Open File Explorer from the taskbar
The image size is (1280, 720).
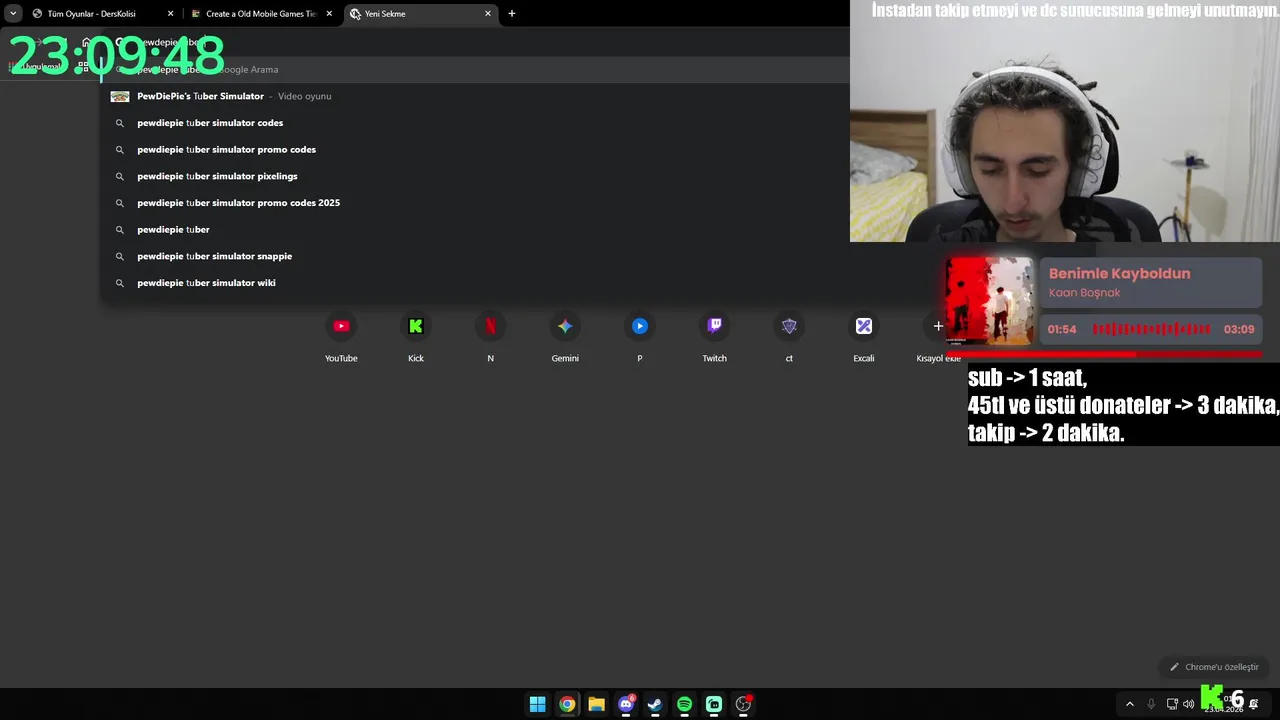pos(596,704)
